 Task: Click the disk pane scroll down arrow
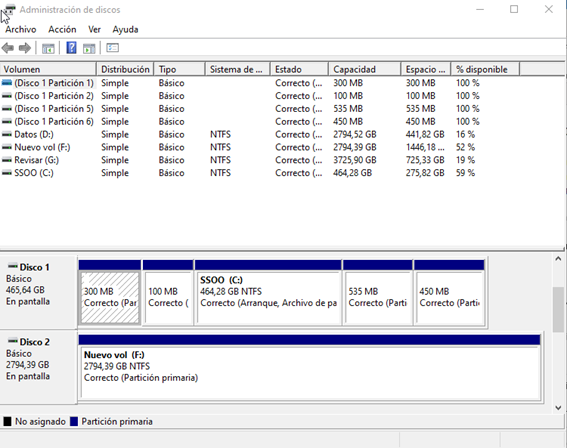(558, 408)
